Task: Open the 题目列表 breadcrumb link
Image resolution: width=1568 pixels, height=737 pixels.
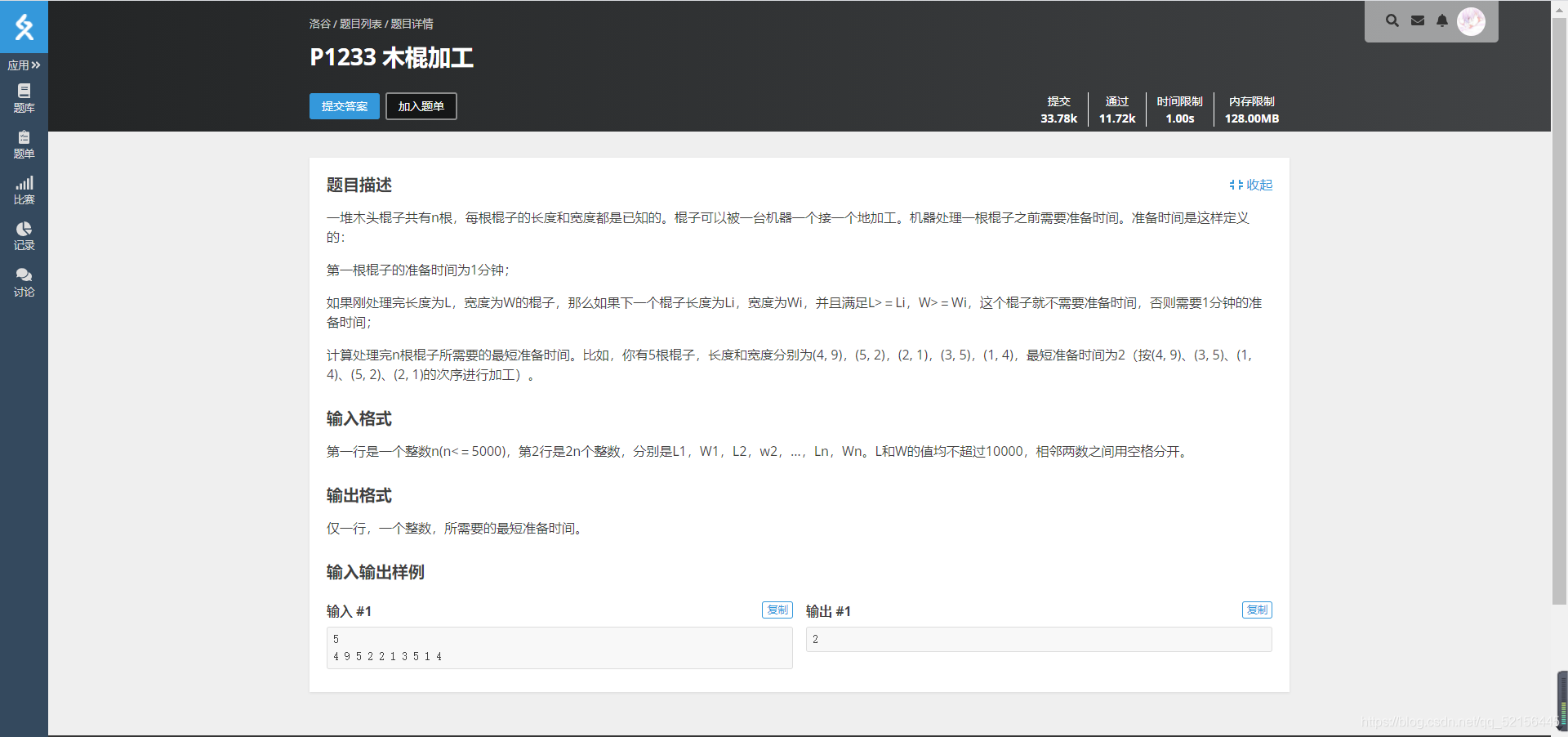Action: (x=361, y=24)
